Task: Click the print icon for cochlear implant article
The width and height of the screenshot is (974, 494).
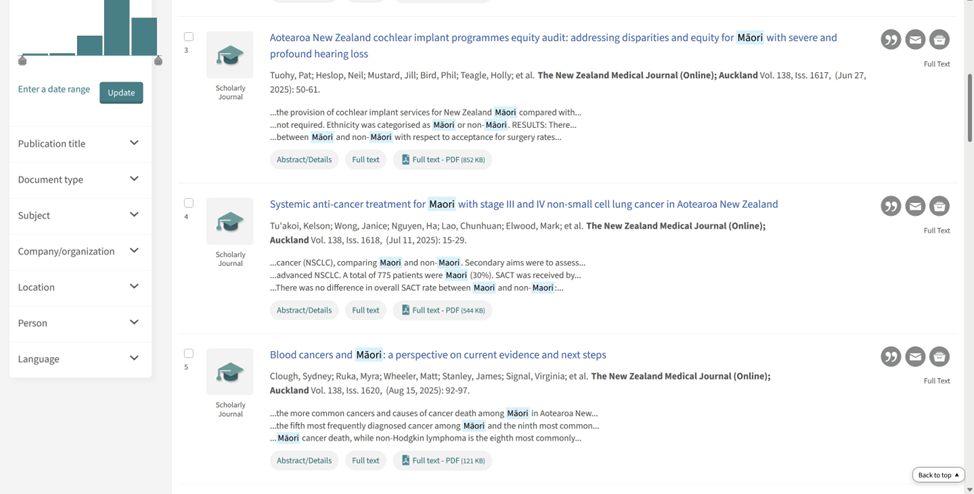Action: (939, 40)
